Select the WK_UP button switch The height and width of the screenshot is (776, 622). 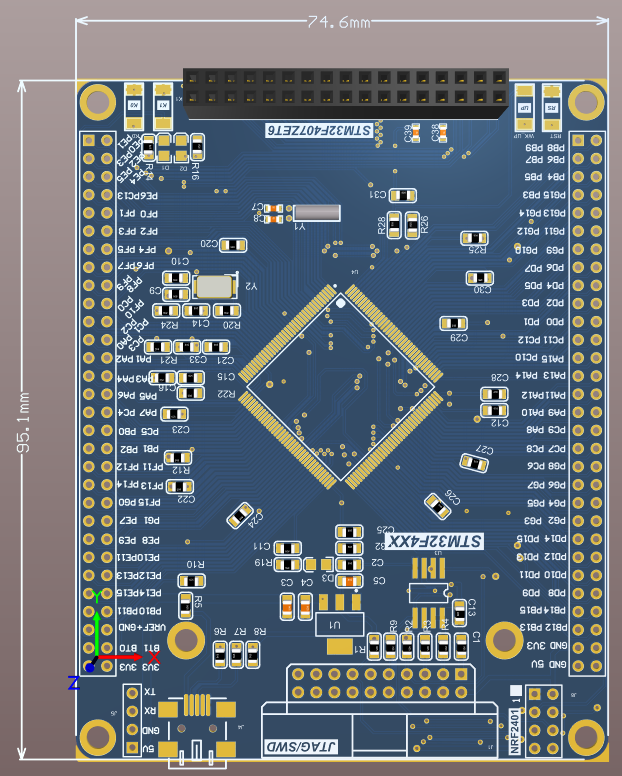click(x=525, y=107)
